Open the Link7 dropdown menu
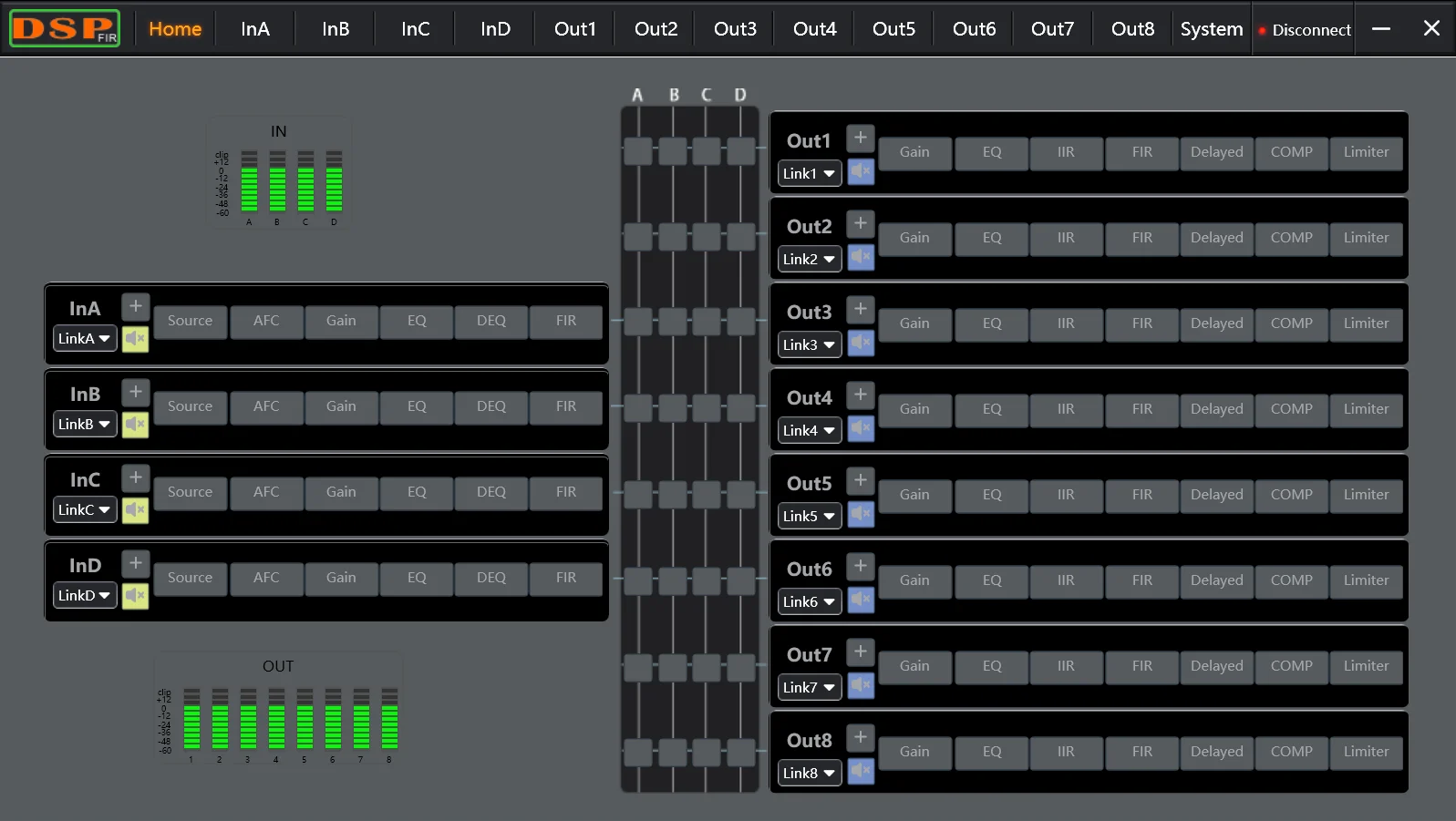The width and height of the screenshot is (1456, 821). (809, 687)
